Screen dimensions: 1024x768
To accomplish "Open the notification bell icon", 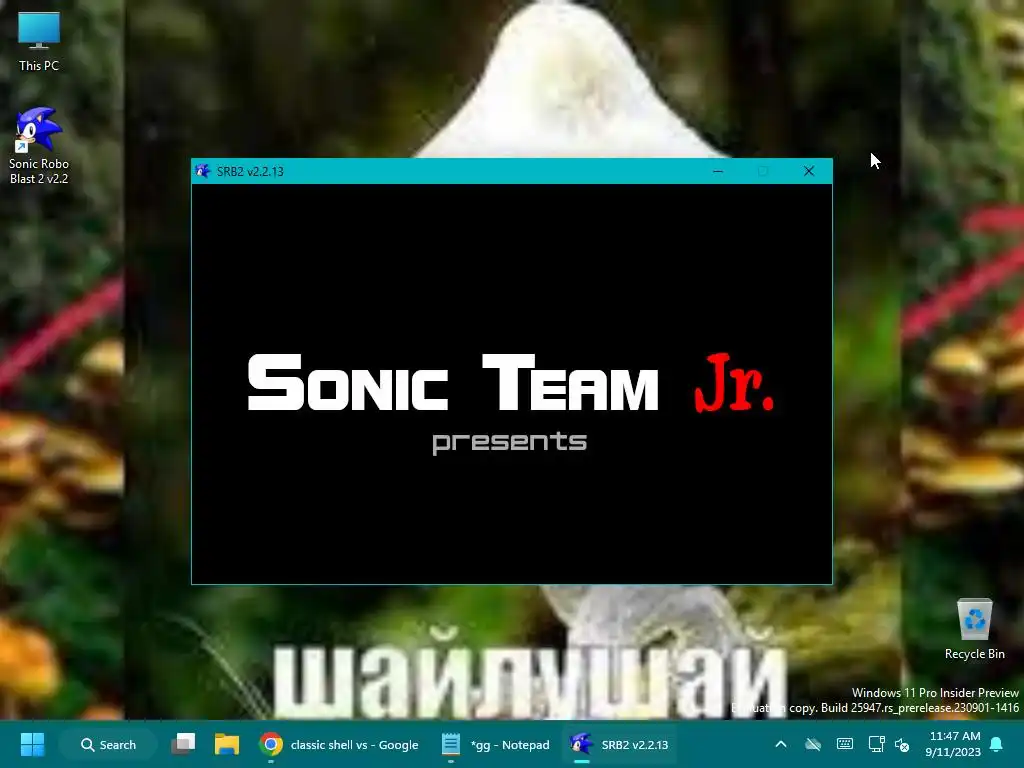I will pos(997,744).
